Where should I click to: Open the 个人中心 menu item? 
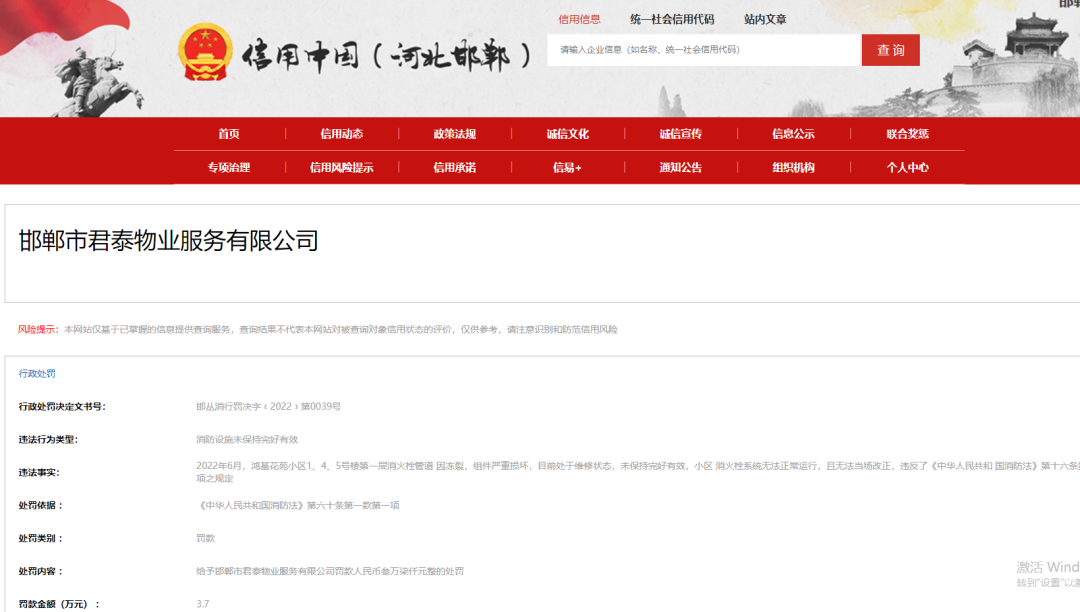(x=908, y=167)
